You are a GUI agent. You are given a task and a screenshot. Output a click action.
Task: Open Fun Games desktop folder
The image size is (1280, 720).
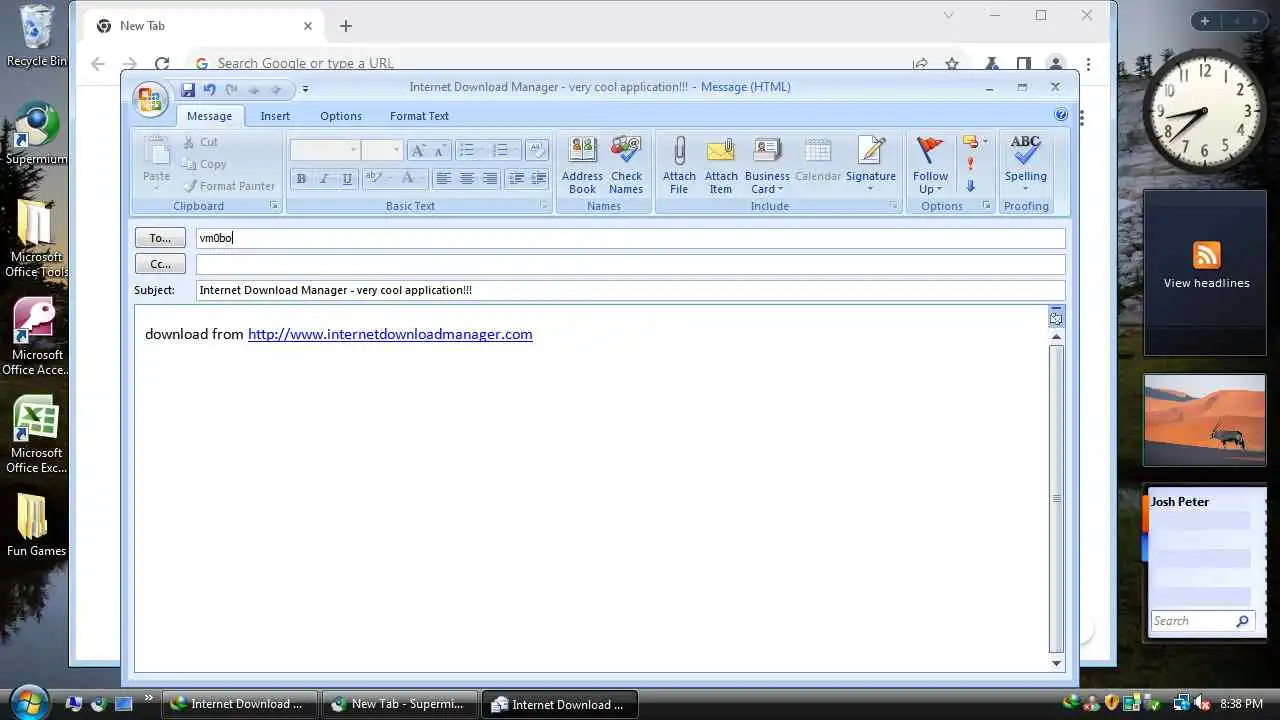click(36, 525)
